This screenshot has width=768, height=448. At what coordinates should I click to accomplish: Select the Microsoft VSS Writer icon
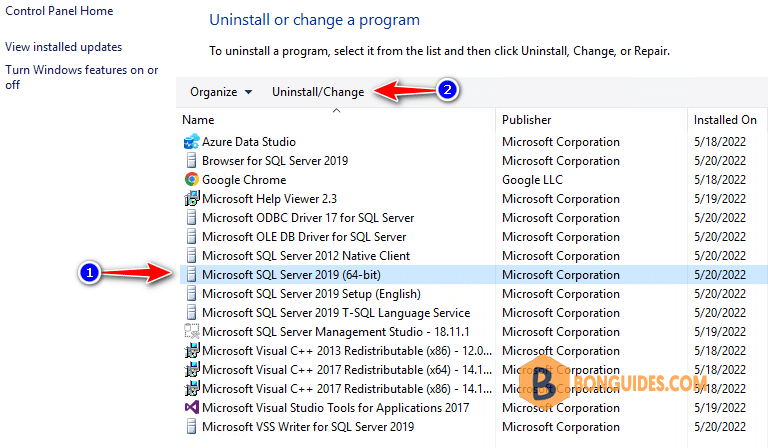[x=192, y=426]
